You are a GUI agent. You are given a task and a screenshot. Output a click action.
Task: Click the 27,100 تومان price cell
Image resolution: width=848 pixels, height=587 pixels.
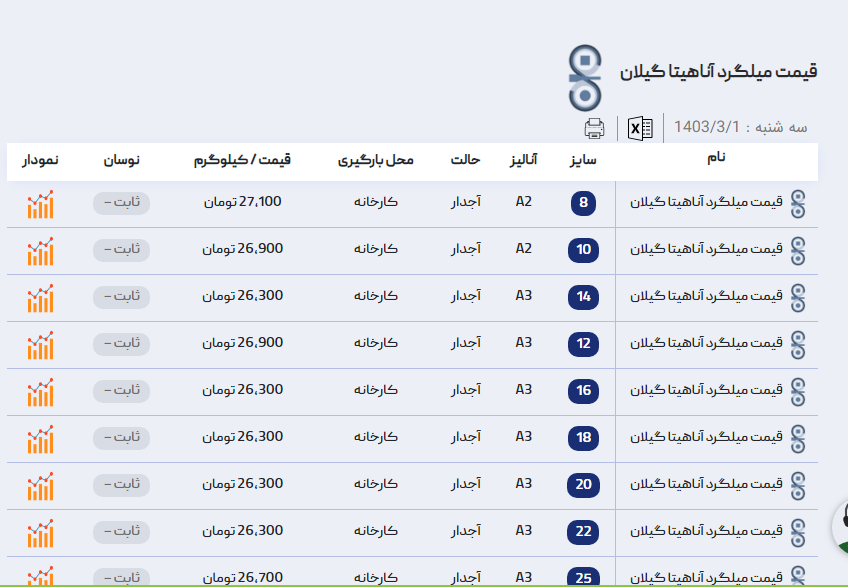click(243, 202)
